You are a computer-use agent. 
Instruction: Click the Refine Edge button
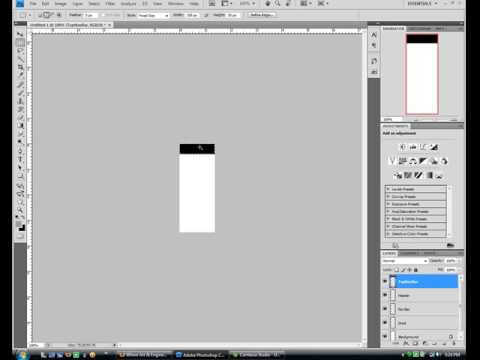pos(262,15)
